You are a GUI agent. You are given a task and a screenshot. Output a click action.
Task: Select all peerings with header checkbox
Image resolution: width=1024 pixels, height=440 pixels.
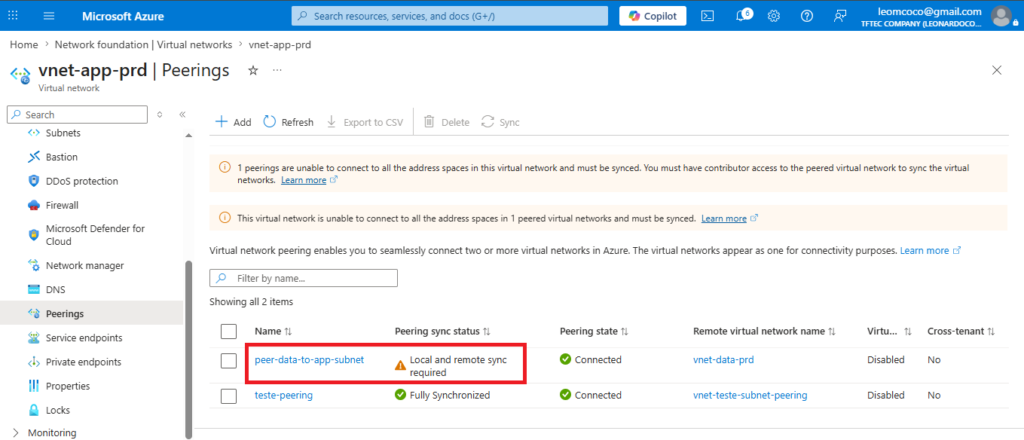[x=229, y=332]
